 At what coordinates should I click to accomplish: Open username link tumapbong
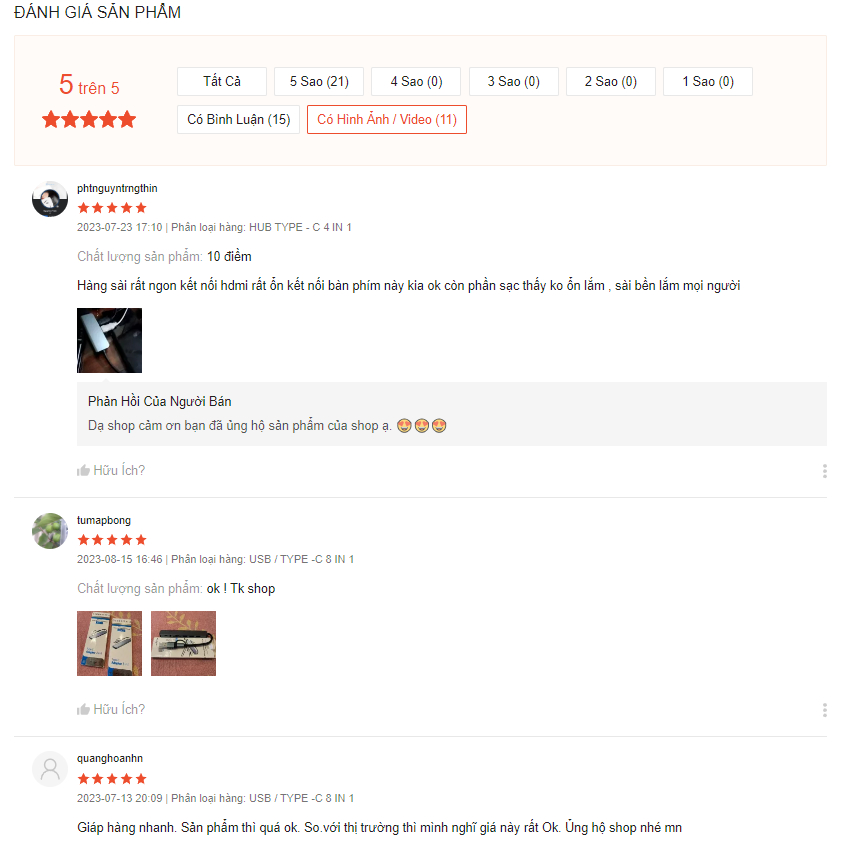click(104, 520)
